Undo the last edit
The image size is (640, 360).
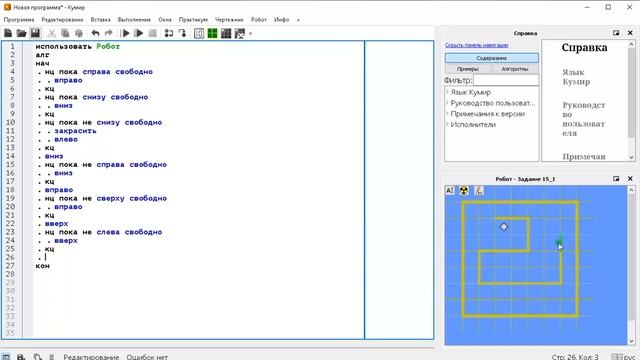point(95,33)
